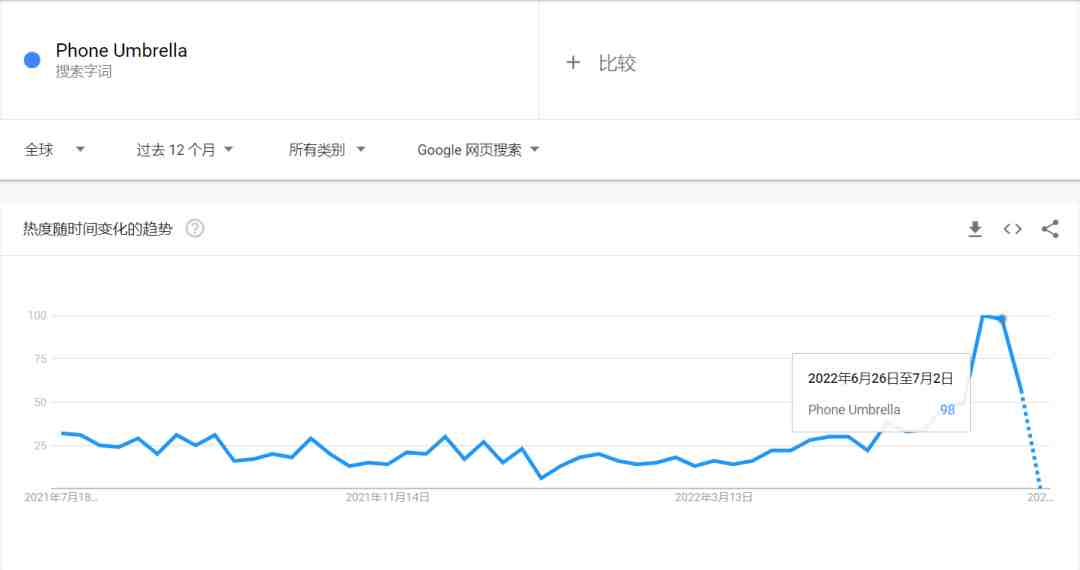Image resolution: width=1080 pixels, height=570 pixels.
Task: Click the 2021年11月14日 axis date label
Action: (387, 497)
